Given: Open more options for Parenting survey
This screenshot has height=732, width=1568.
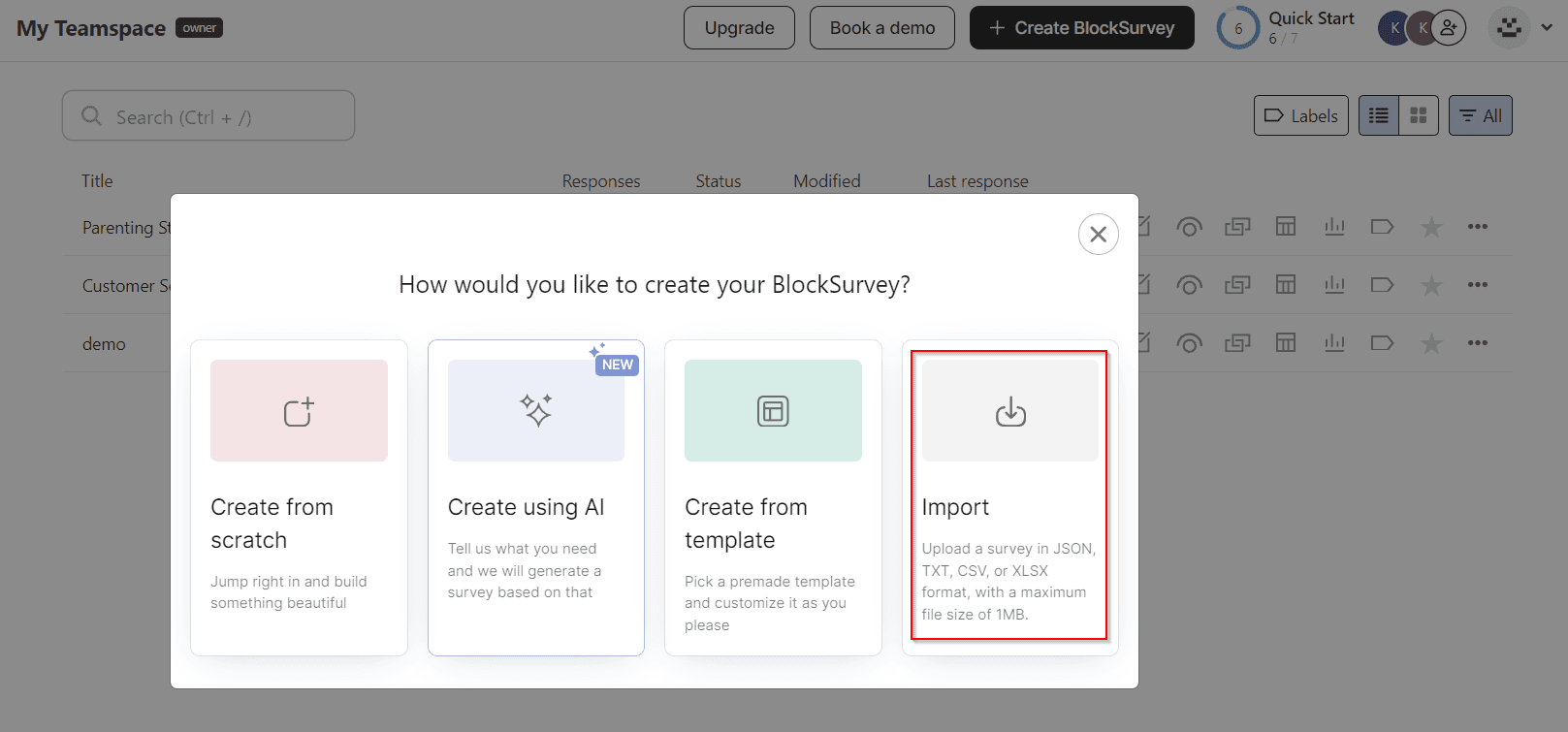Looking at the screenshot, I should click(x=1478, y=227).
